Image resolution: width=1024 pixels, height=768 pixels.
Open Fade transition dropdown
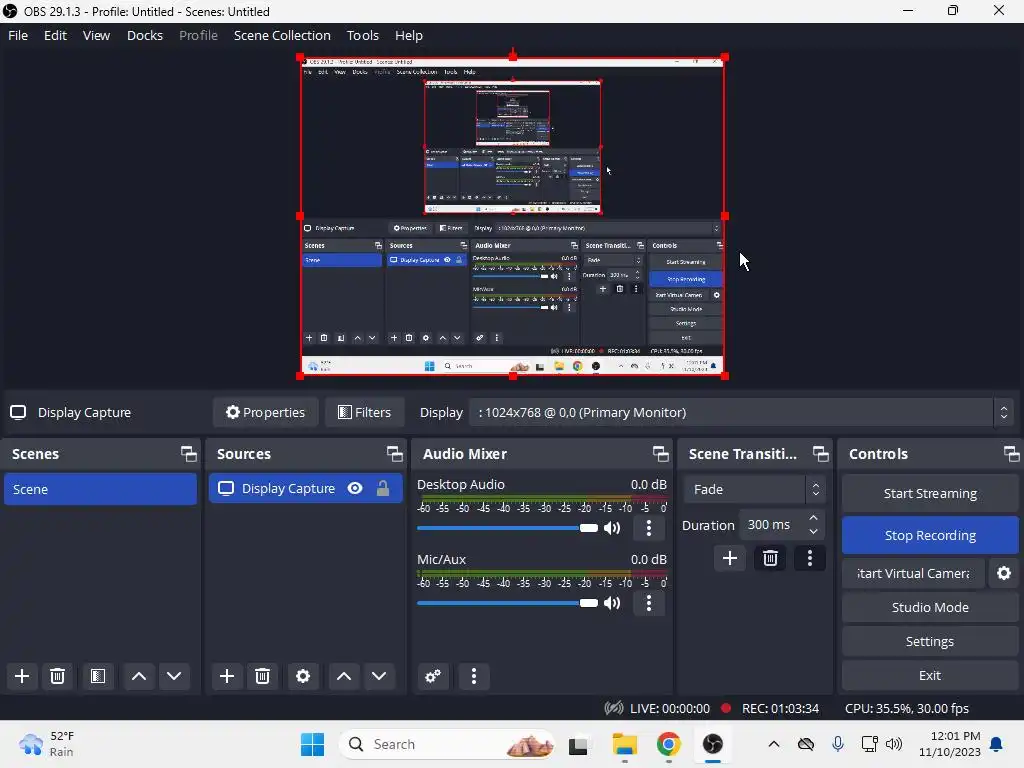point(754,489)
